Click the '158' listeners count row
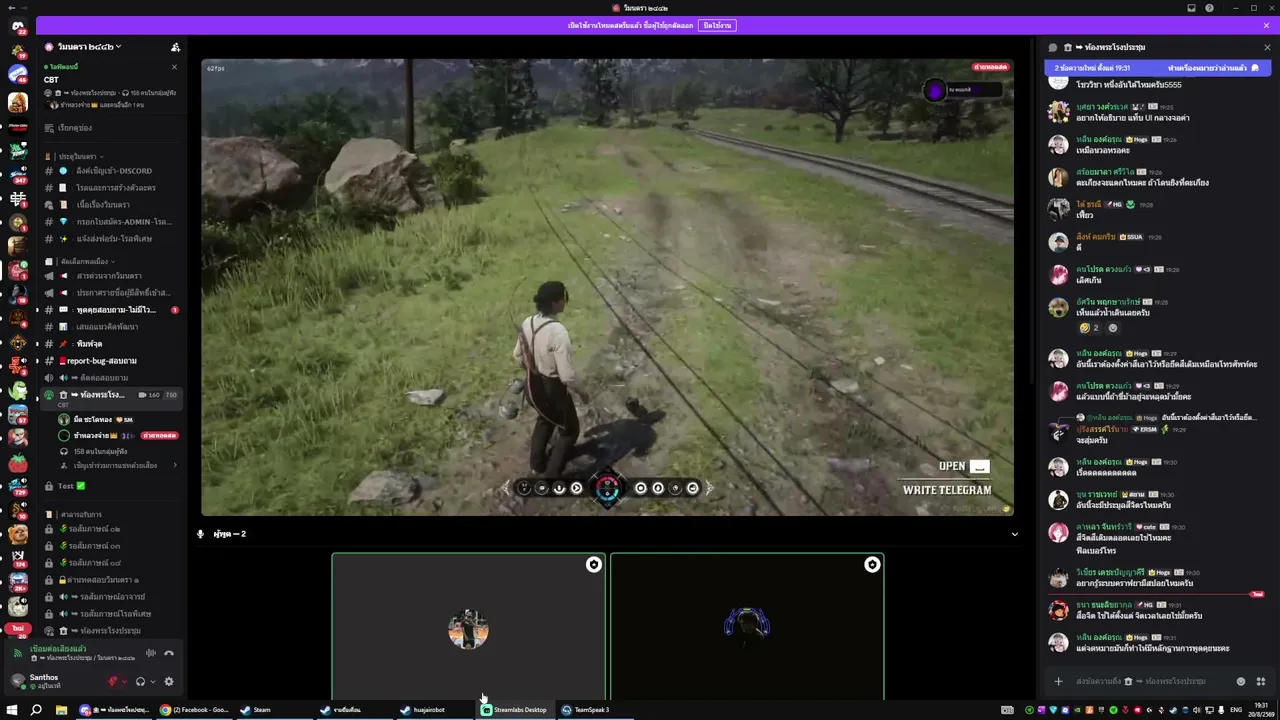 (x=118, y=451)
